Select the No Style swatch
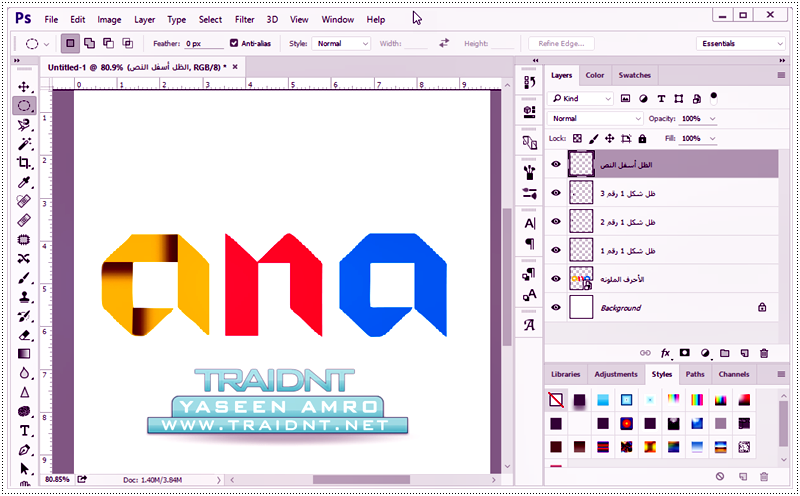 [556, 400]
